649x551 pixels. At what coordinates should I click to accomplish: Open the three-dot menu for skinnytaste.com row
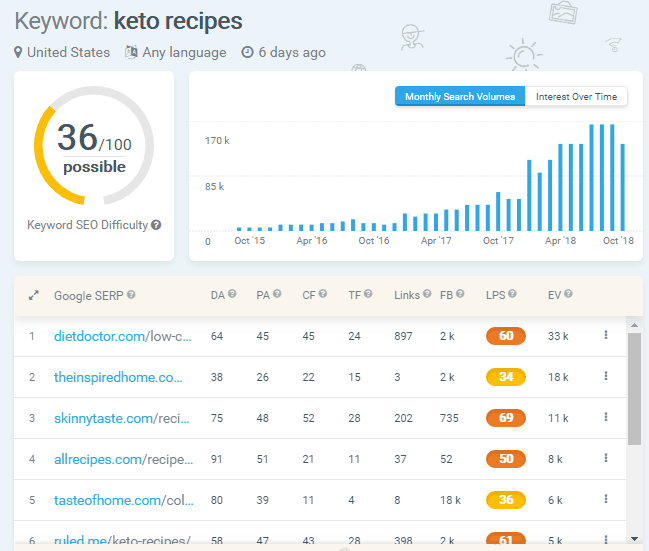click(x=606, y=419)
